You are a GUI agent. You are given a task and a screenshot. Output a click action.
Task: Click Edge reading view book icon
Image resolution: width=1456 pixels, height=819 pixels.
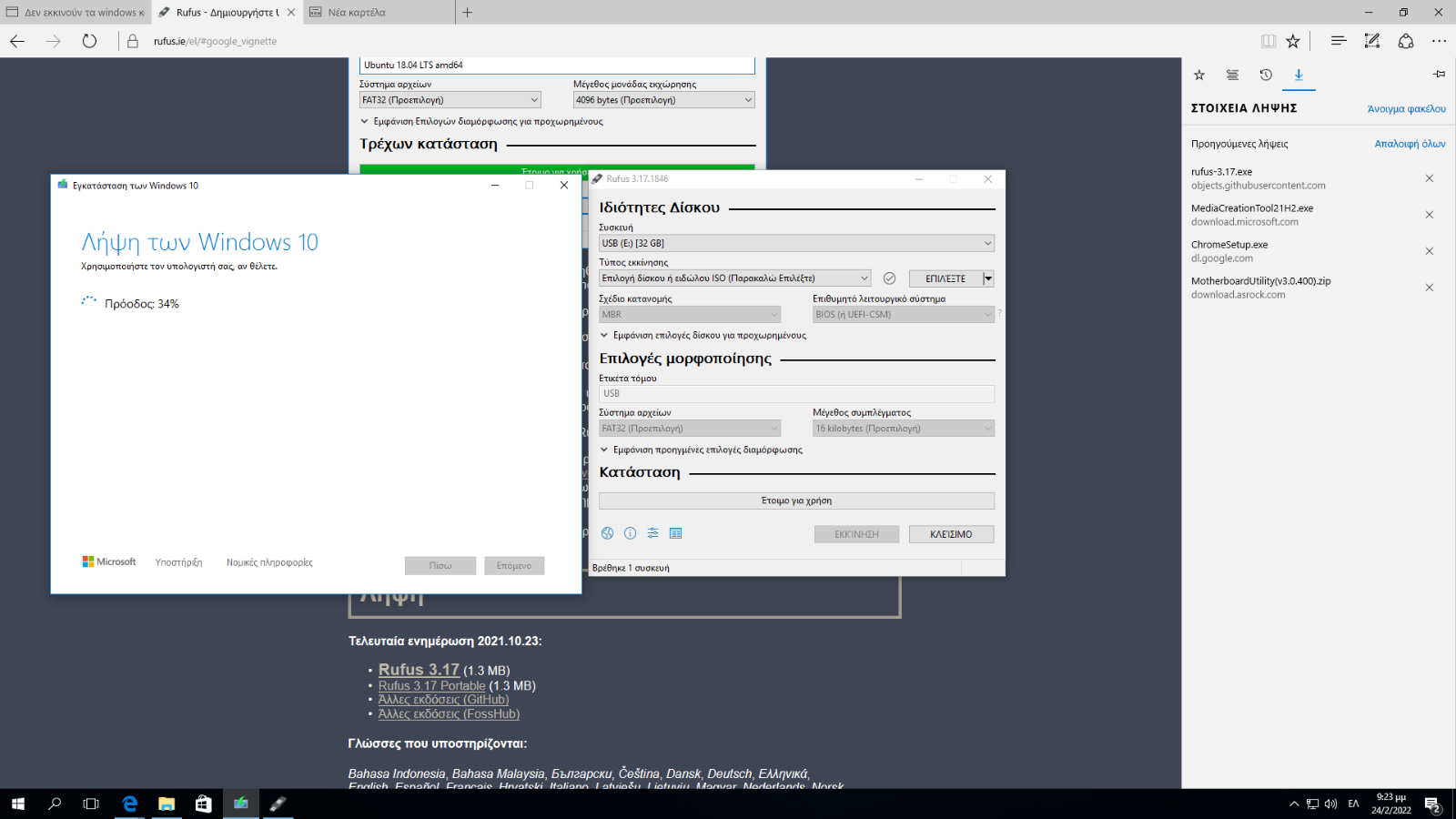tap(1269, 41)
